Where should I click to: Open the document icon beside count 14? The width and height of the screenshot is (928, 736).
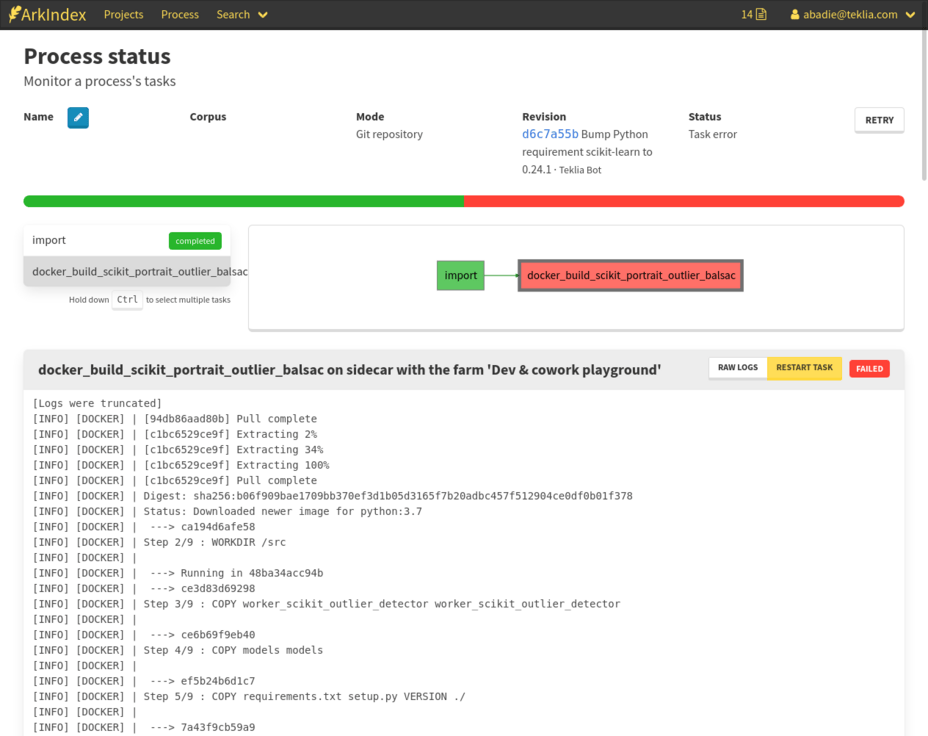tap(761, 15)
